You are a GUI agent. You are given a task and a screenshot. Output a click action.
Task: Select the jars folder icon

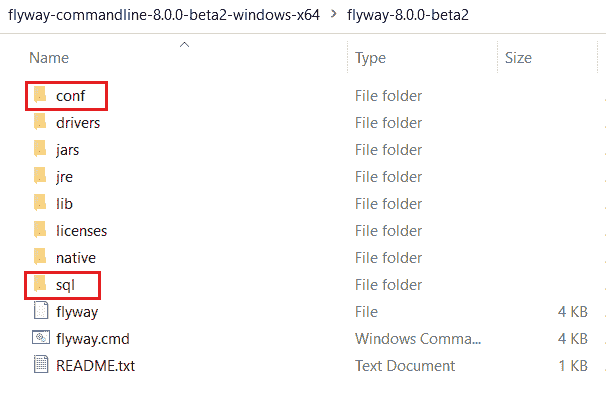click(40, 149)
